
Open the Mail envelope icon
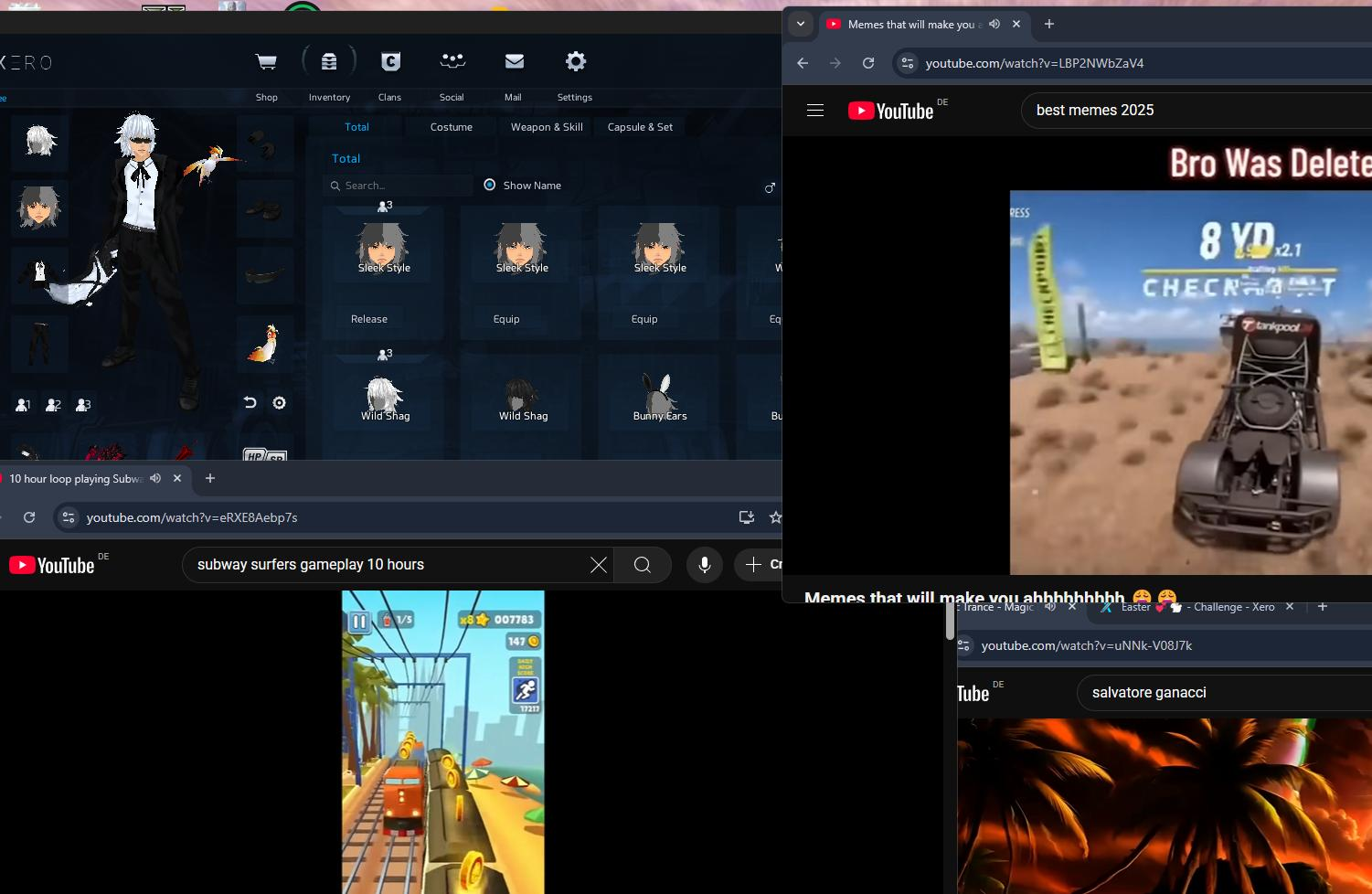tap(514, 61)
